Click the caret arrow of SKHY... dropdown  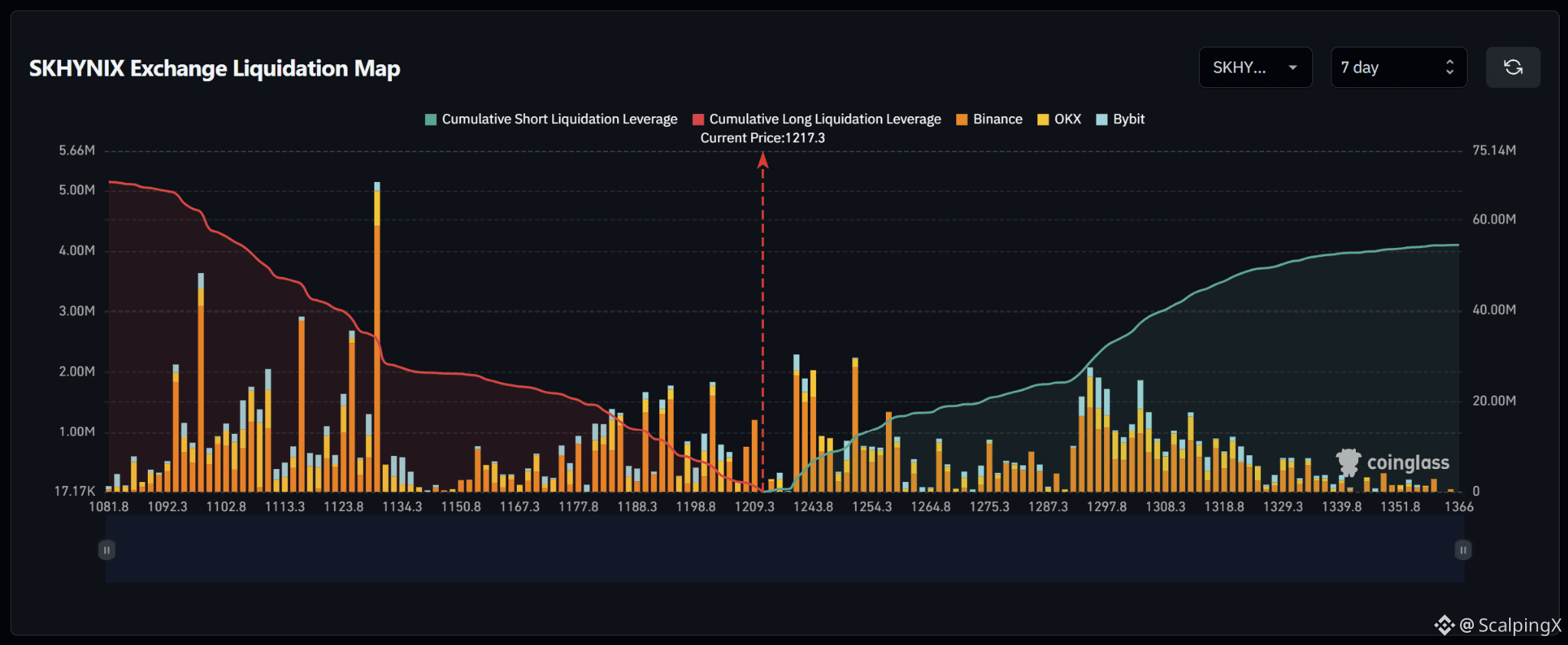tap(1293, 67)
